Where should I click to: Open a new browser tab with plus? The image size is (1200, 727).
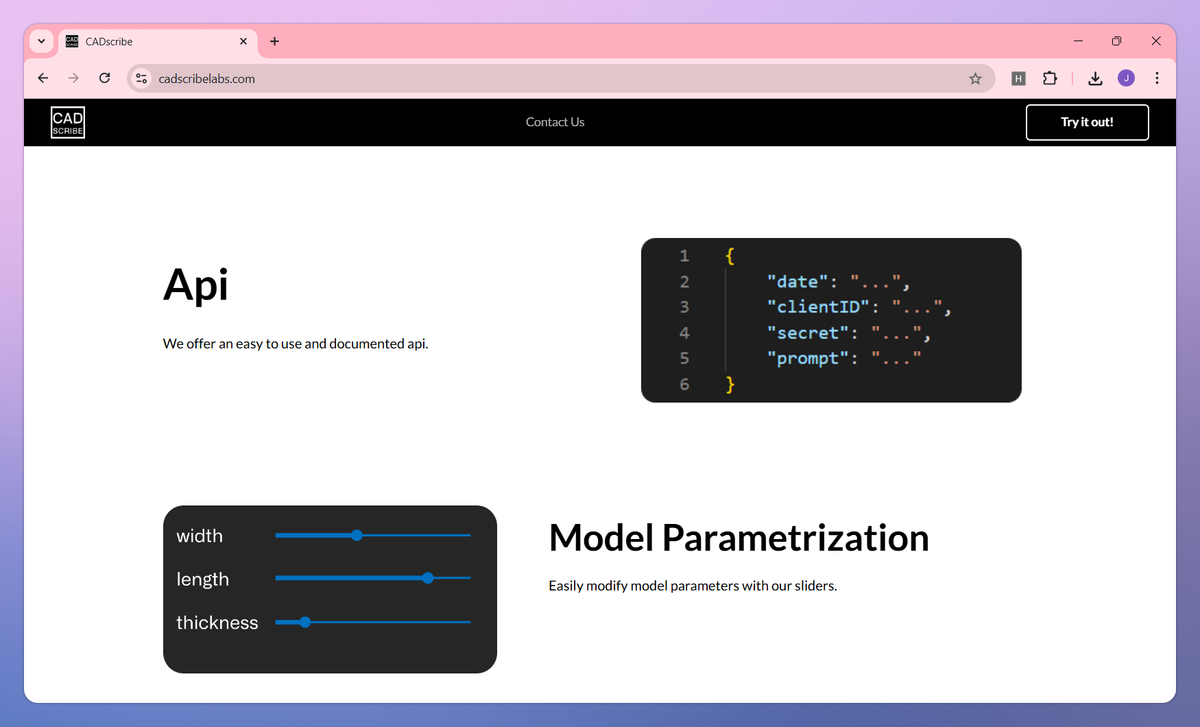274,41
